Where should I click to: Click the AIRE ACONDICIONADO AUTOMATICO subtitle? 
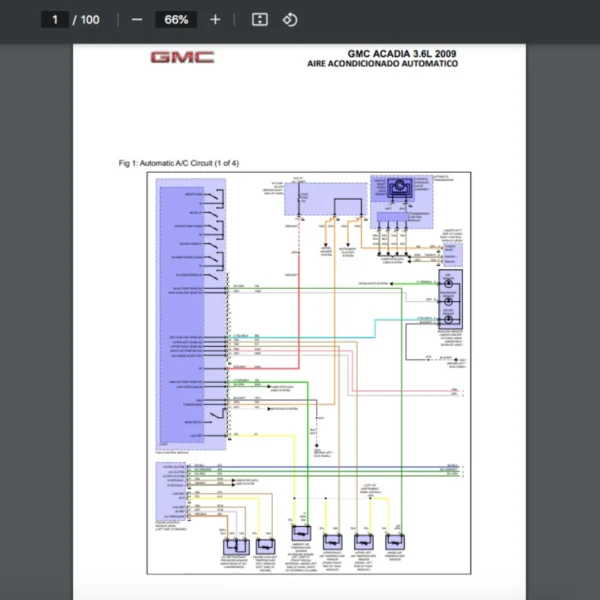383,64
